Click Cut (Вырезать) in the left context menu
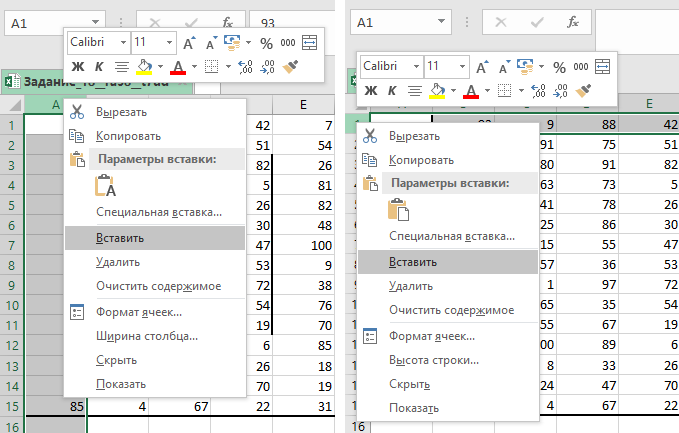679x433 pixels. pyautogui.click(x=121, y=112)
